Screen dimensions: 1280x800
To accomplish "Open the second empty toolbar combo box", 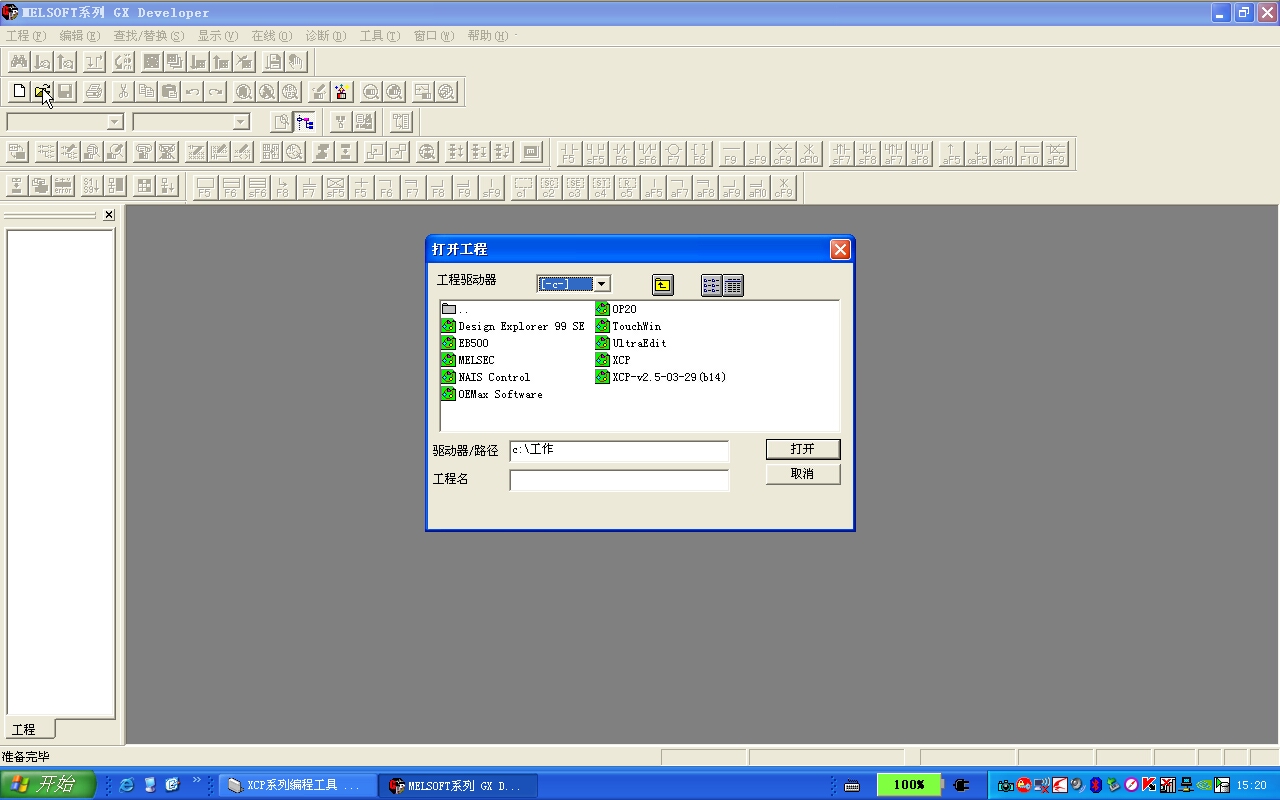I will click(x=240, y=122).
